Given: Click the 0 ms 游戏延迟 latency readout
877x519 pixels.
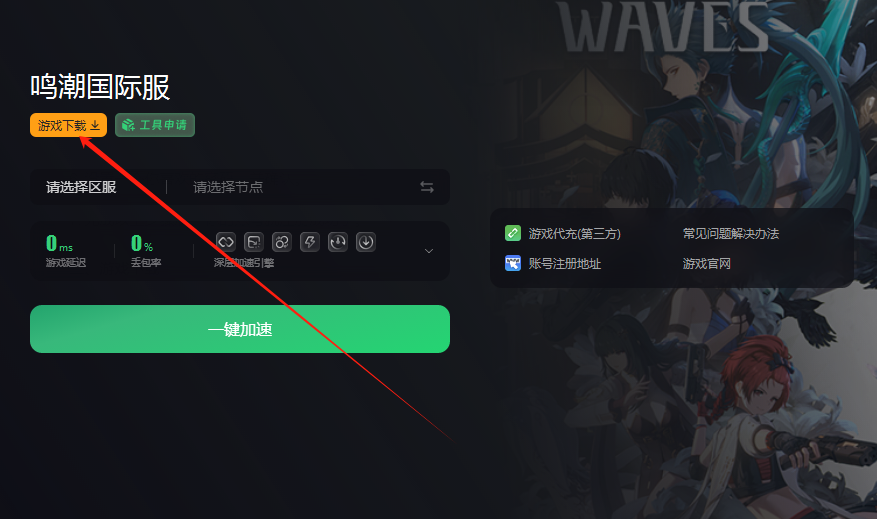Looking at the screenshot, I should pos(66,251).
